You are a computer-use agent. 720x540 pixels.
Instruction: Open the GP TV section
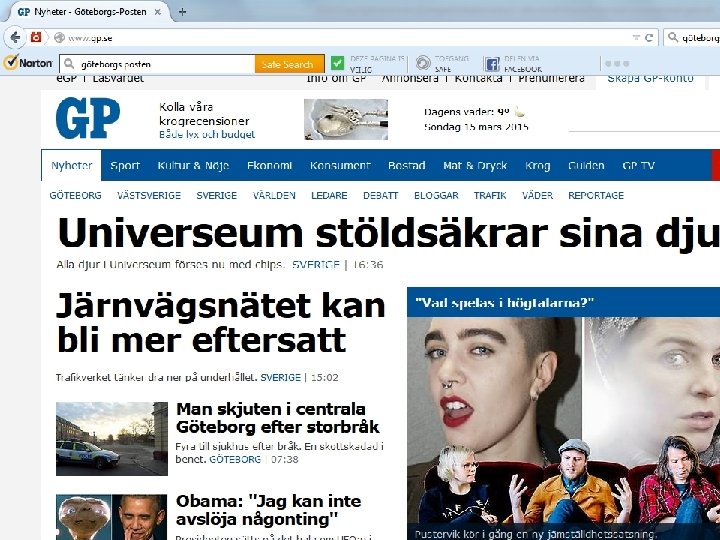pyautogui.click(x=639, y=165)
